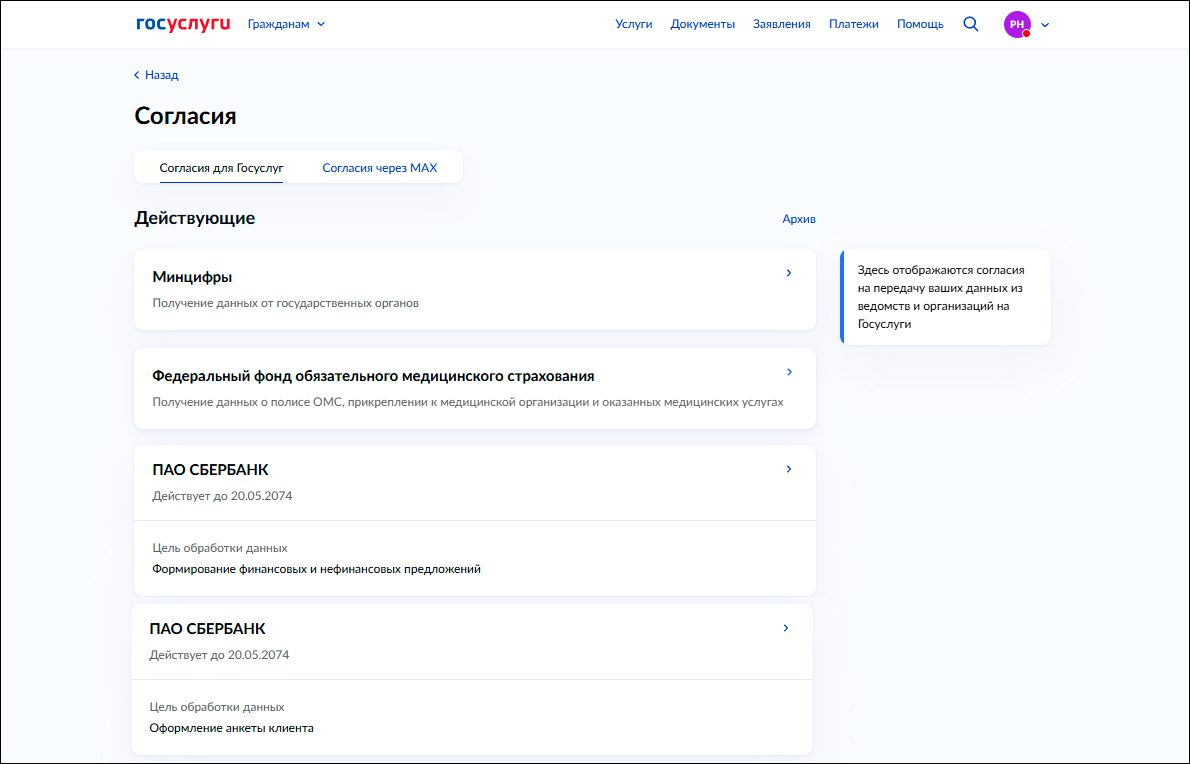Click the back chevron beside Назад
The image size is (1190, 764).
[137, 75]
